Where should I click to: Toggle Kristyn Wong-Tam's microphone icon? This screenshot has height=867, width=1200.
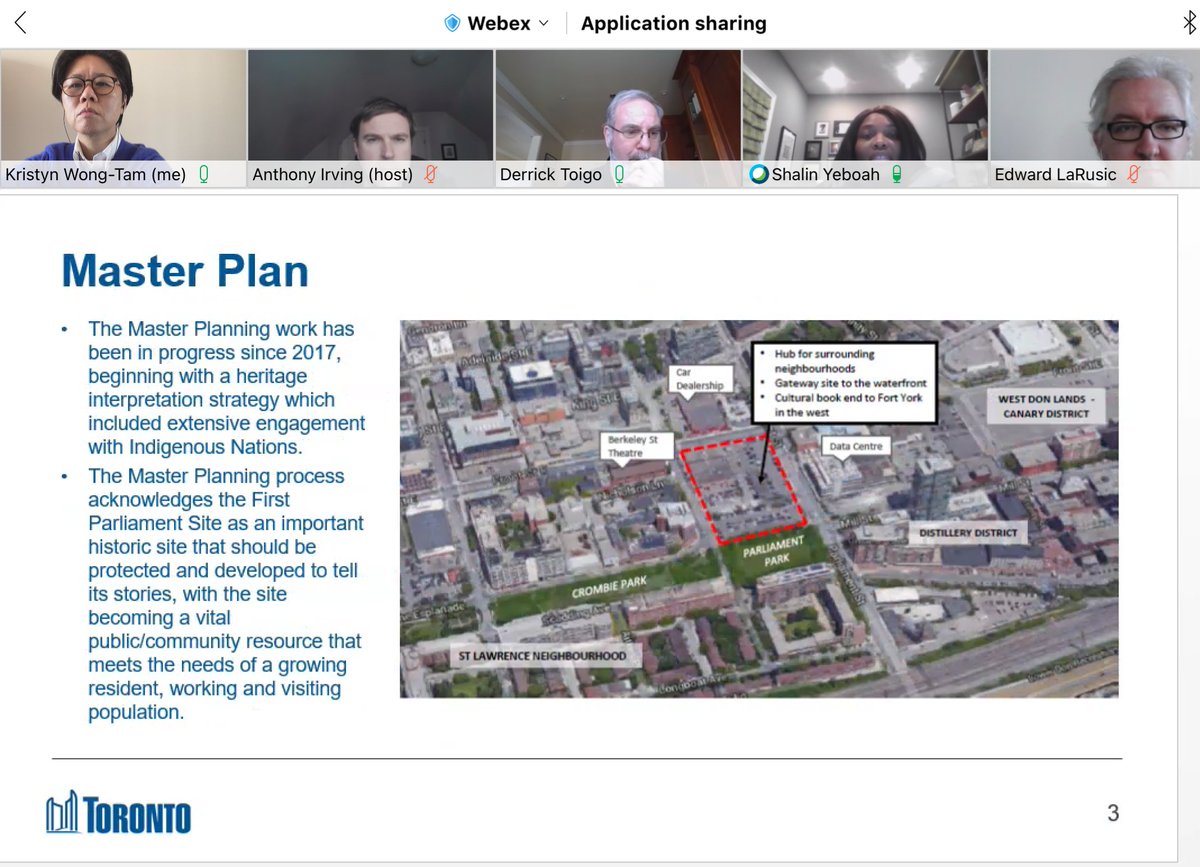click(x=204, y=174)
